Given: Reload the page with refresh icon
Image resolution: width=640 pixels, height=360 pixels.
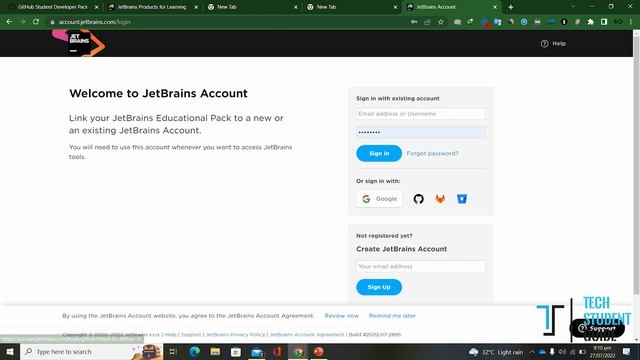Looking at the screenshot, I should click(x=36, y=22).
